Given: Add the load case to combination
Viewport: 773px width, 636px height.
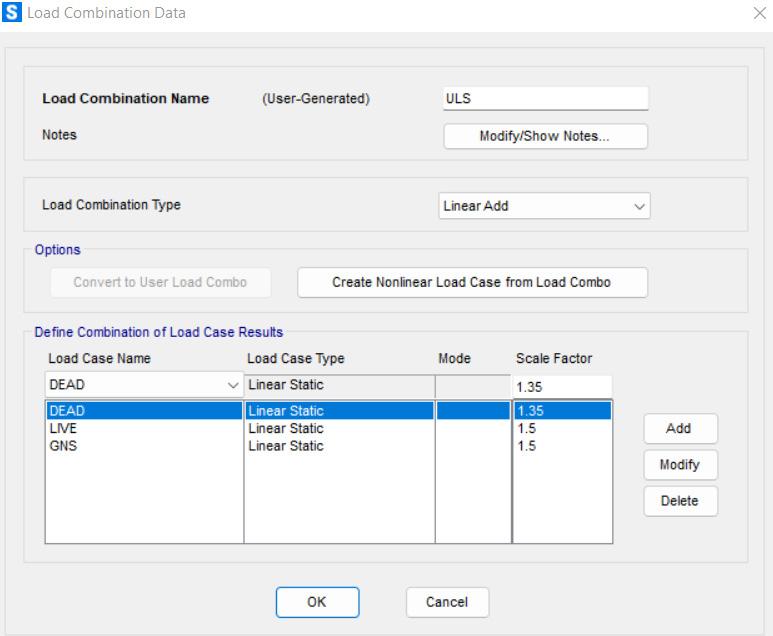Looking at the screenshot, I should [x=680, y=428].
